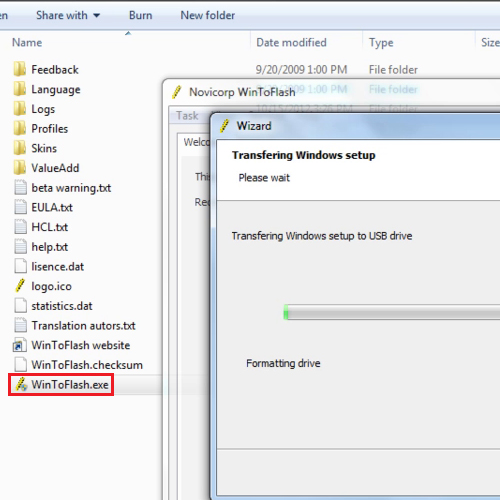The width and height of the screenshot is (500, 500).
Task: Click the Novicorp WinToFlash title bar
Action: [331, 92]
